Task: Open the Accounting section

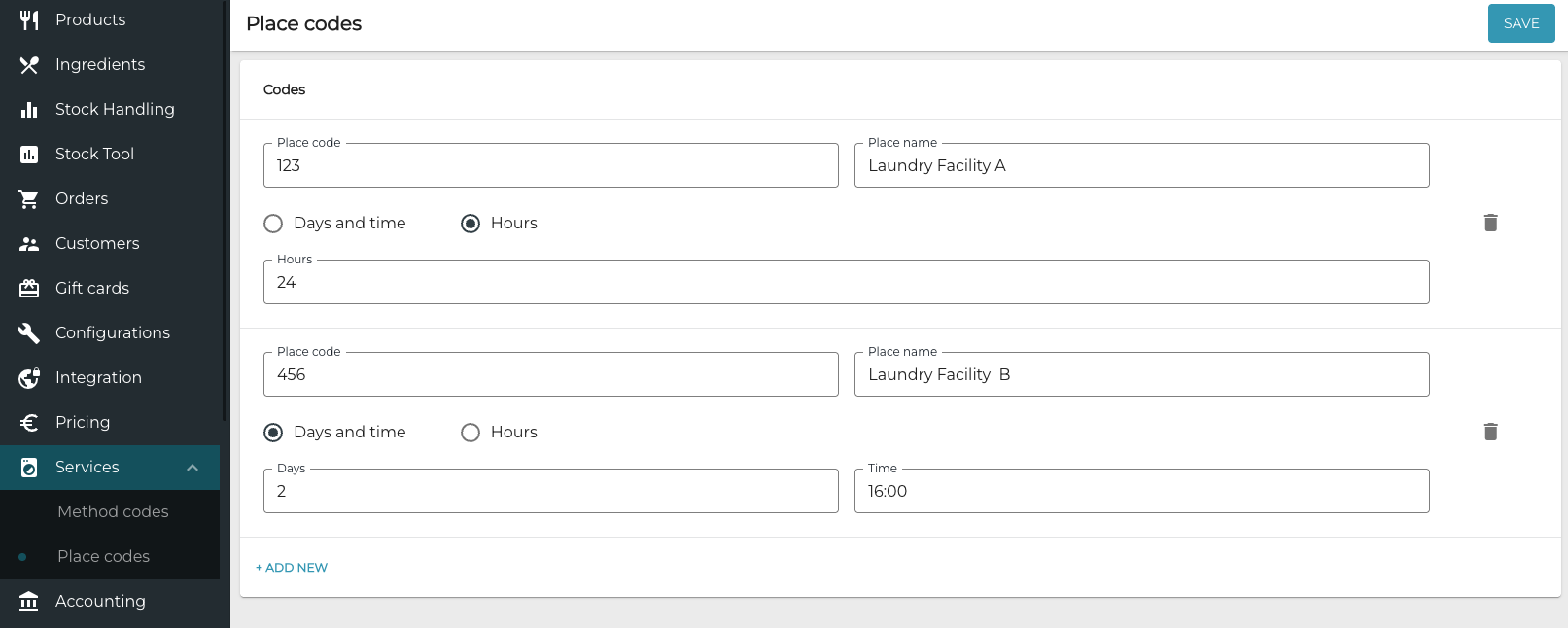Action: tap(100, 601)
